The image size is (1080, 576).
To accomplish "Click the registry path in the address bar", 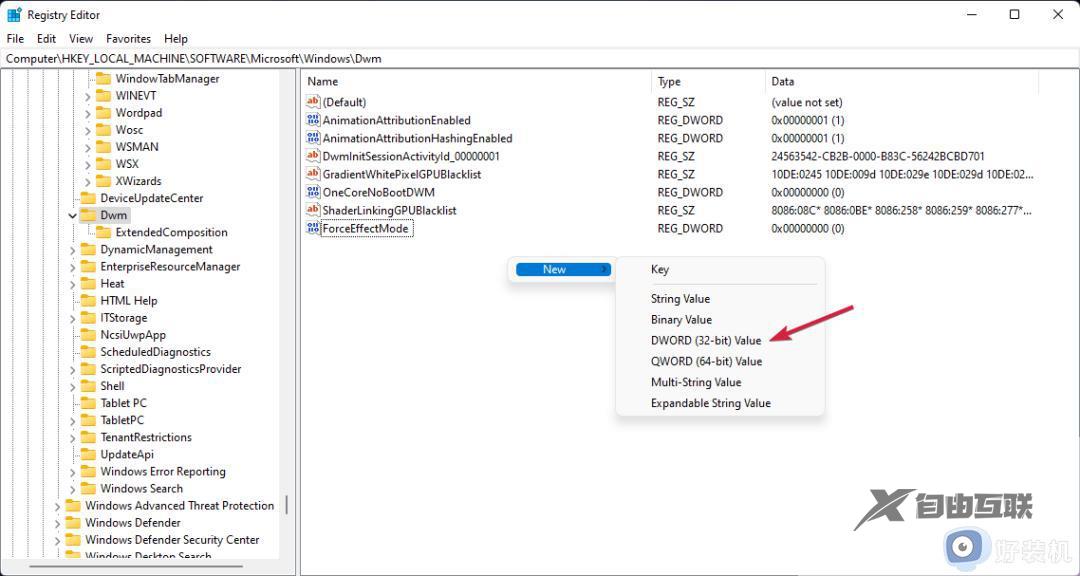I will (x=200, y=58).
